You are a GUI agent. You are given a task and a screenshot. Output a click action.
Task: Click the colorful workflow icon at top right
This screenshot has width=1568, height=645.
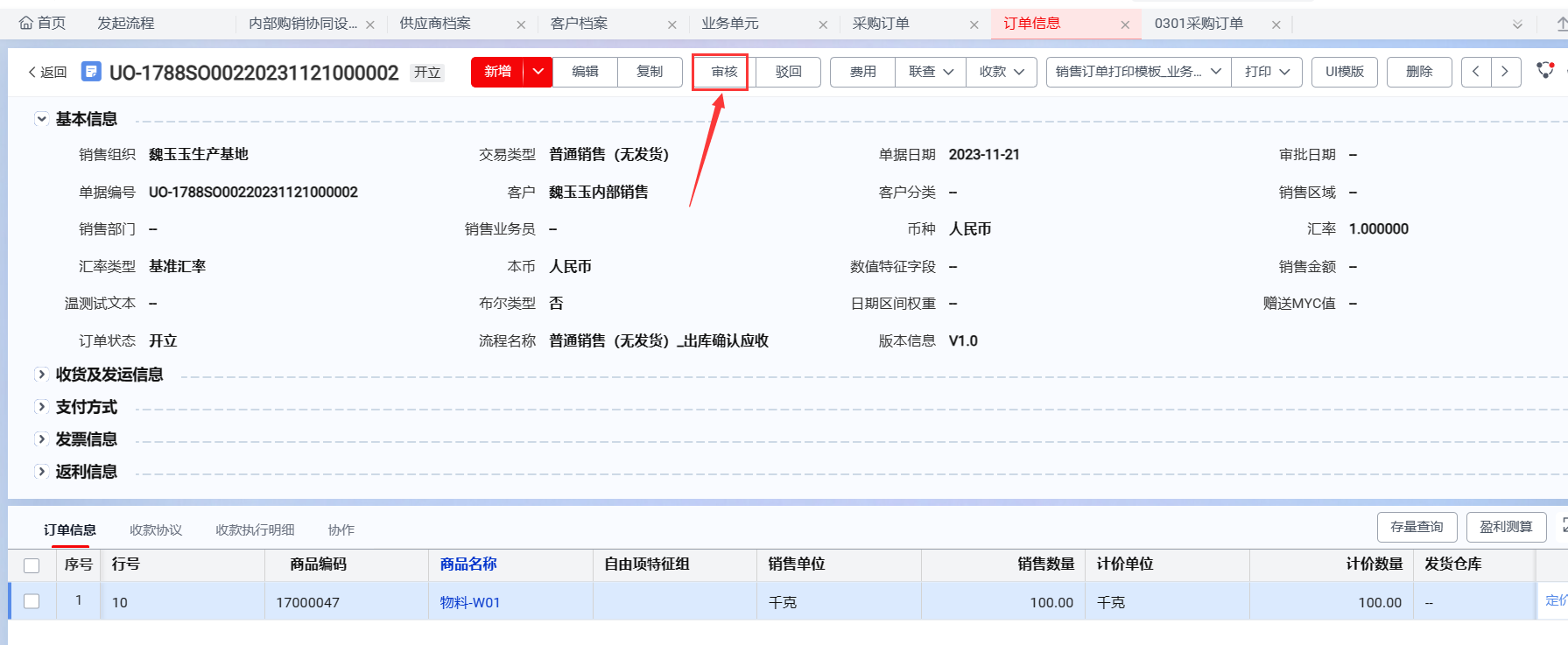(1545, 70)
